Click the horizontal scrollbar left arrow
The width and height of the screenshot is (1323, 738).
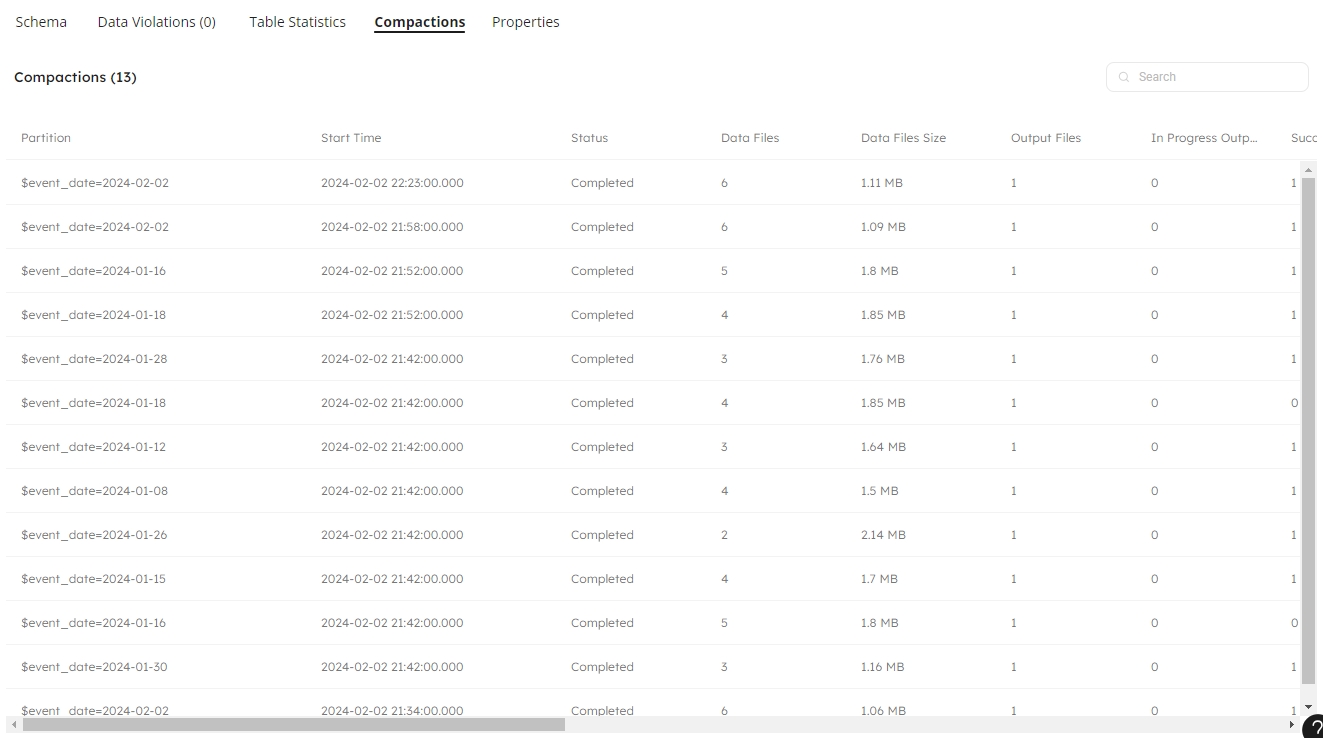tap(14, 725)
